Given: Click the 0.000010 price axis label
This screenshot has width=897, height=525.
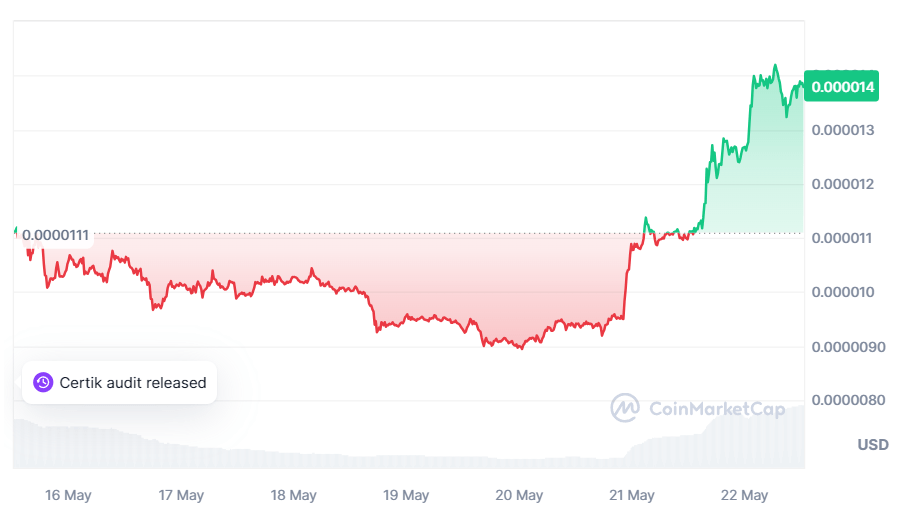Looking at the screenshot, I should tap(843, 292).
